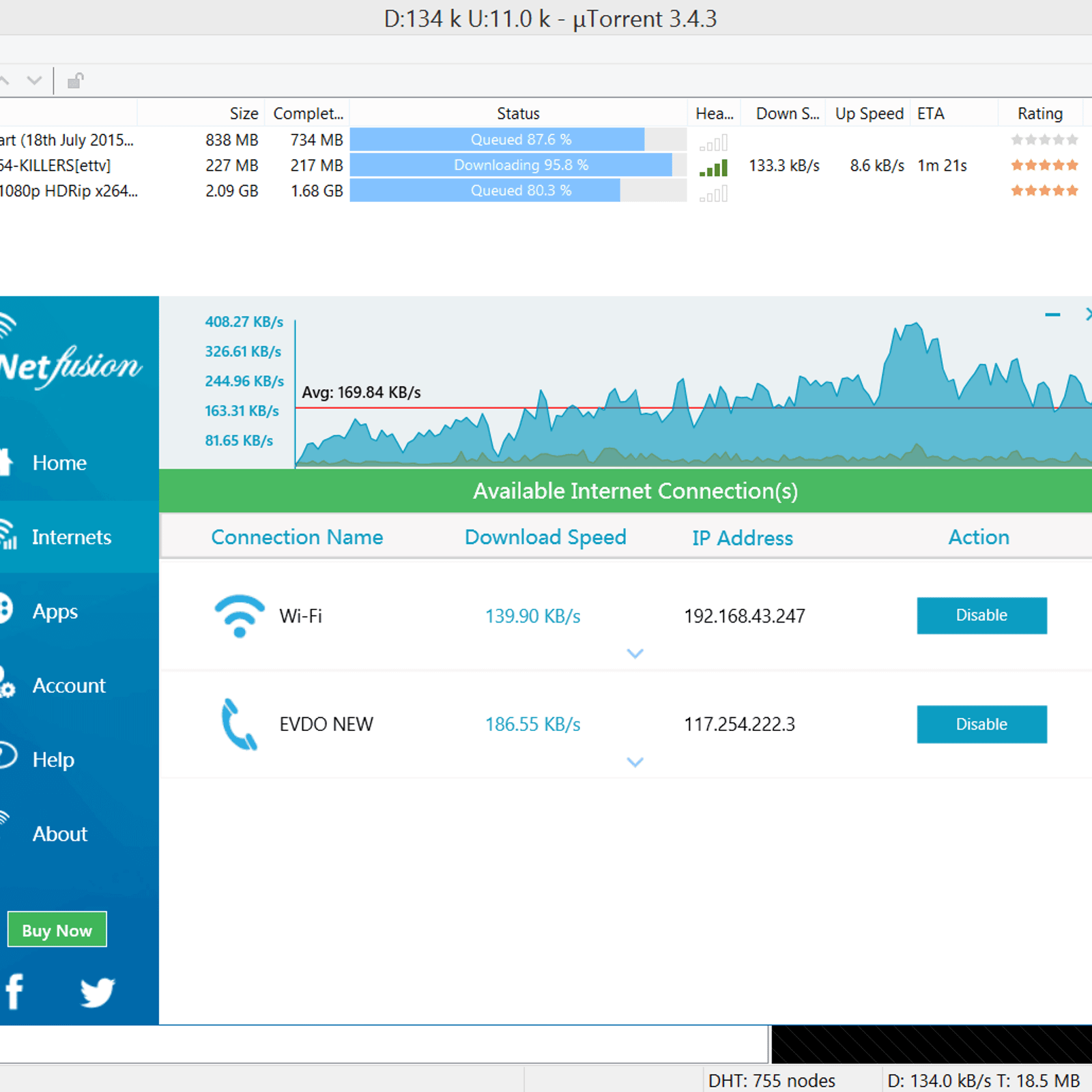Minimize the Netfusion window
Screen dimensions: 1092x1092
coord(1052,315)
